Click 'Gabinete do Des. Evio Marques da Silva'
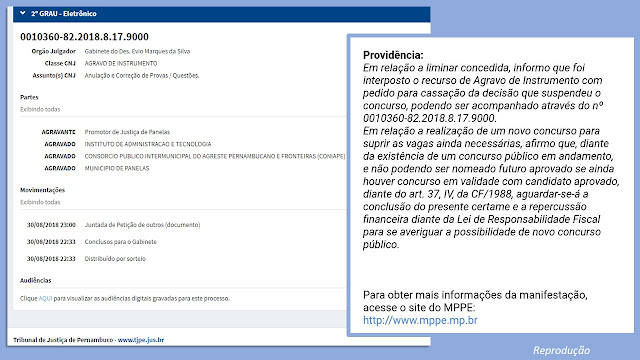This screenshot has height=360, width=640. (x=137, y=51)
